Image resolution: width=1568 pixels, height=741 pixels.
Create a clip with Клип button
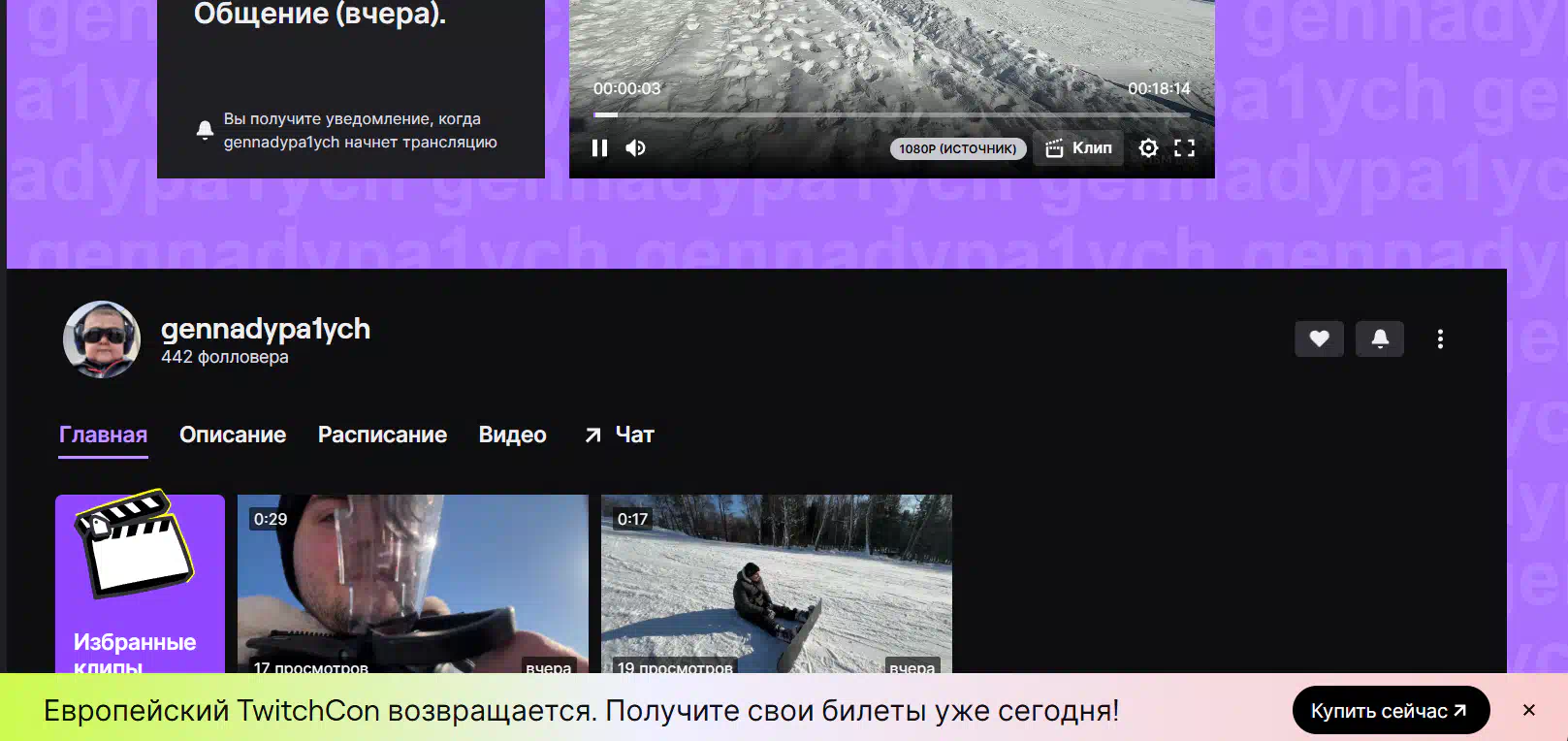pyautogui.click(x=1078, y=148)
